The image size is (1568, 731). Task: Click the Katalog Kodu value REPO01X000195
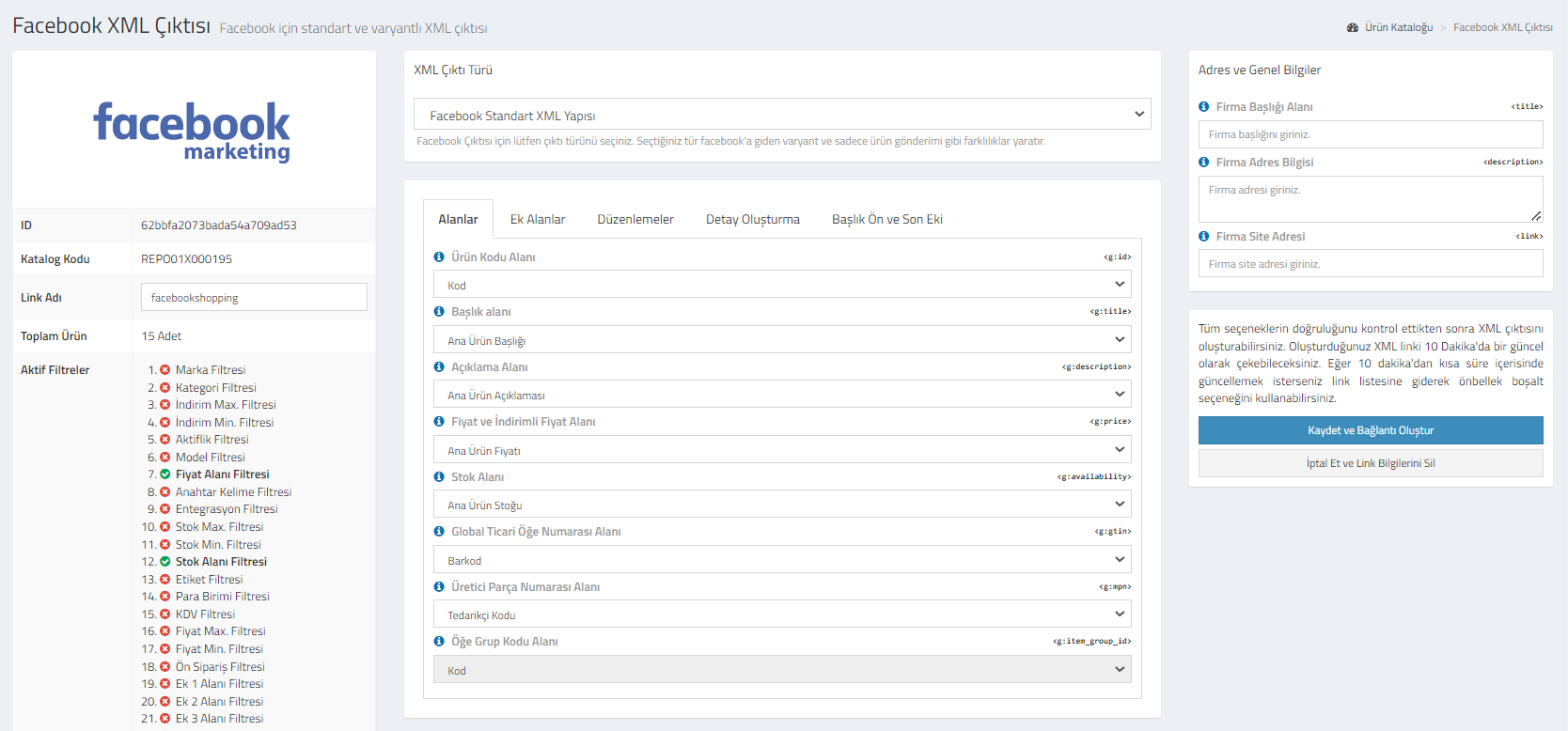pos(186,258)
